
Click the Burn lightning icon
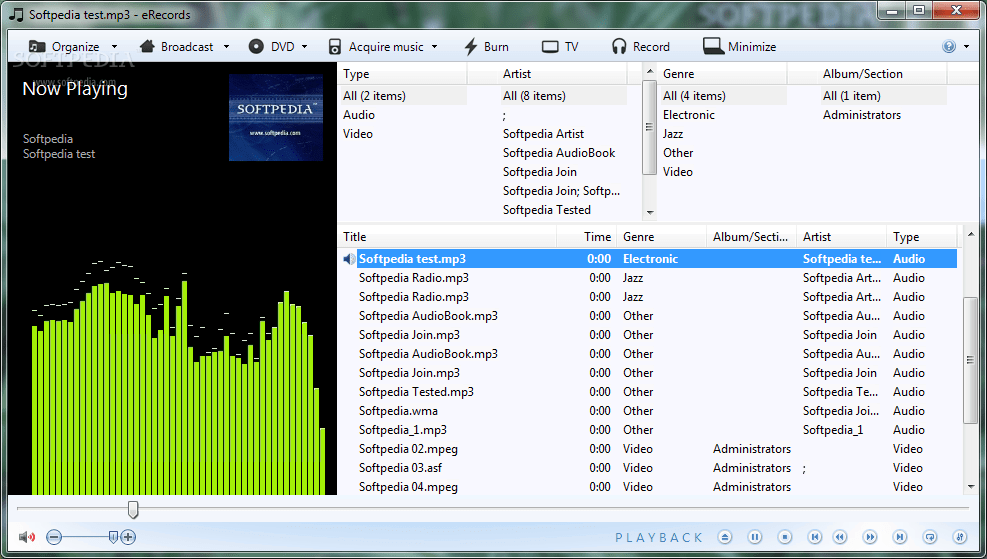click(471, 47)
